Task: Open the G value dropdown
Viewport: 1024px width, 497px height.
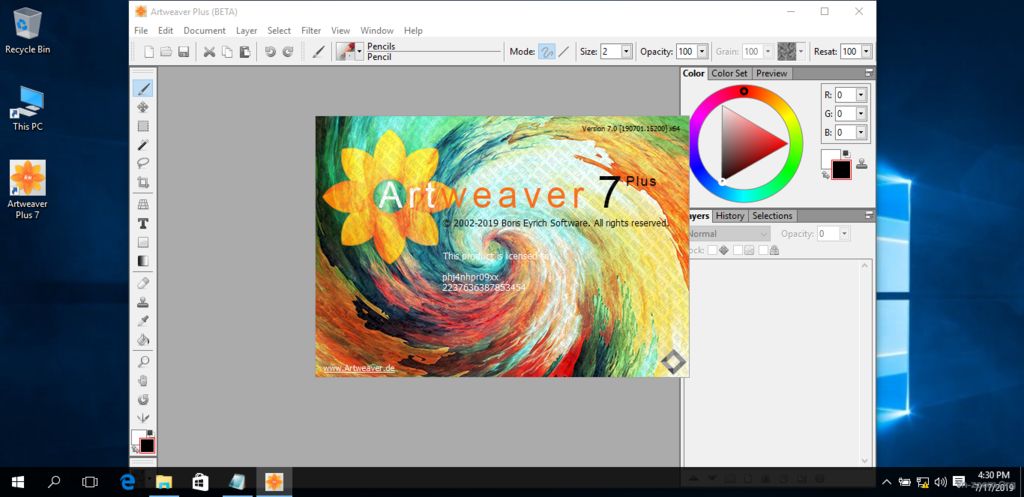Action: 861,114
